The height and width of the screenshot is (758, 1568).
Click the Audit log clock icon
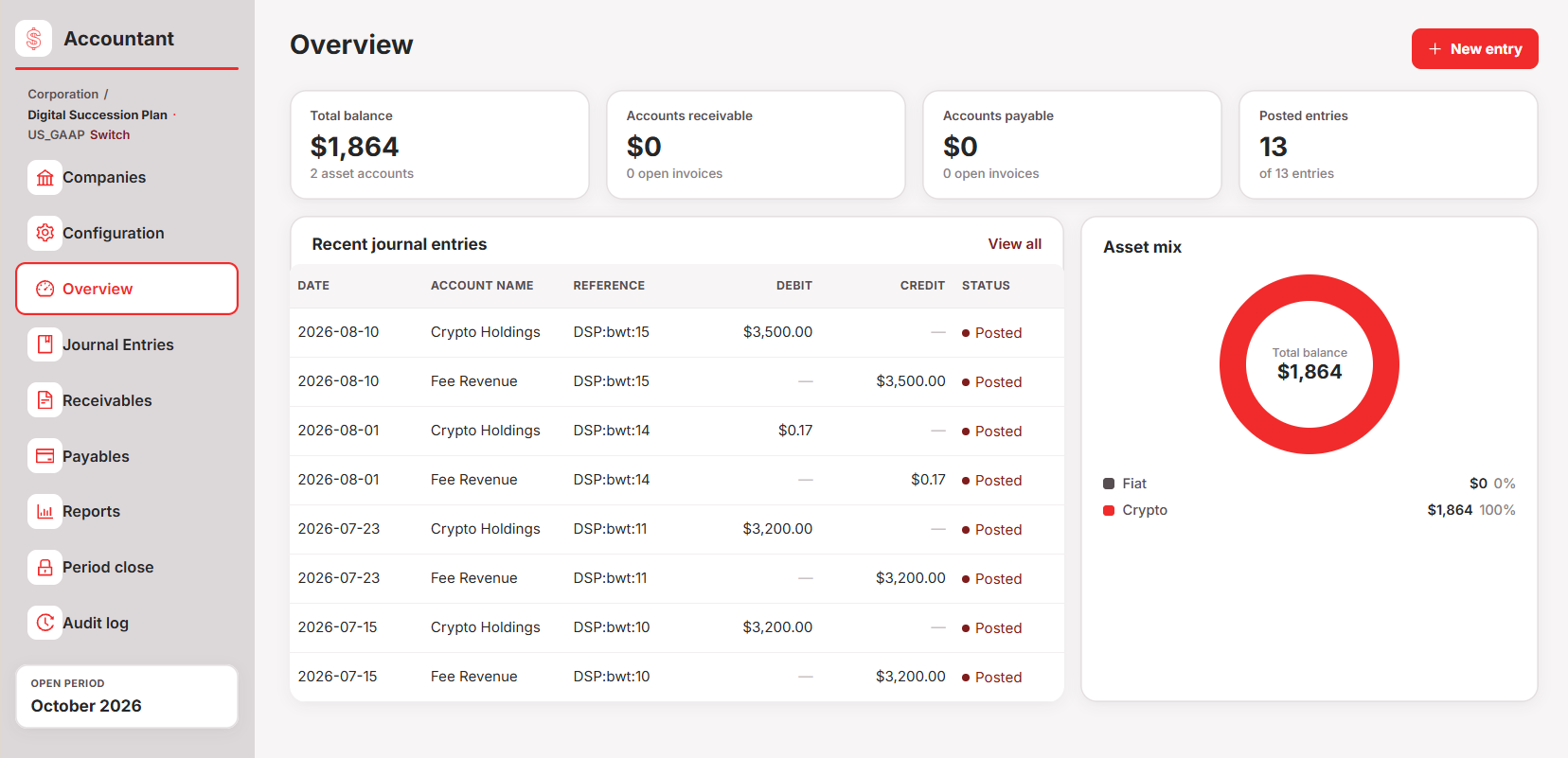(45, 623)
